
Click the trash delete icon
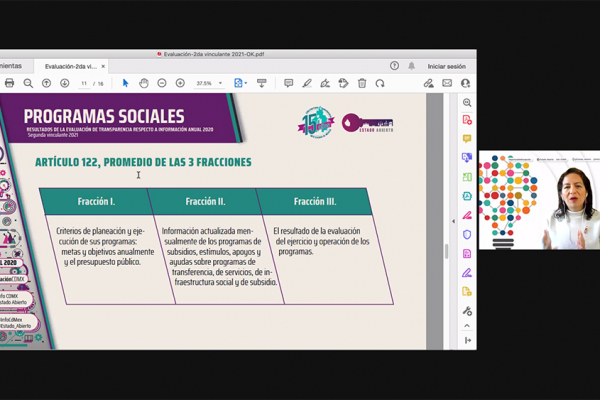pos(362,83)
